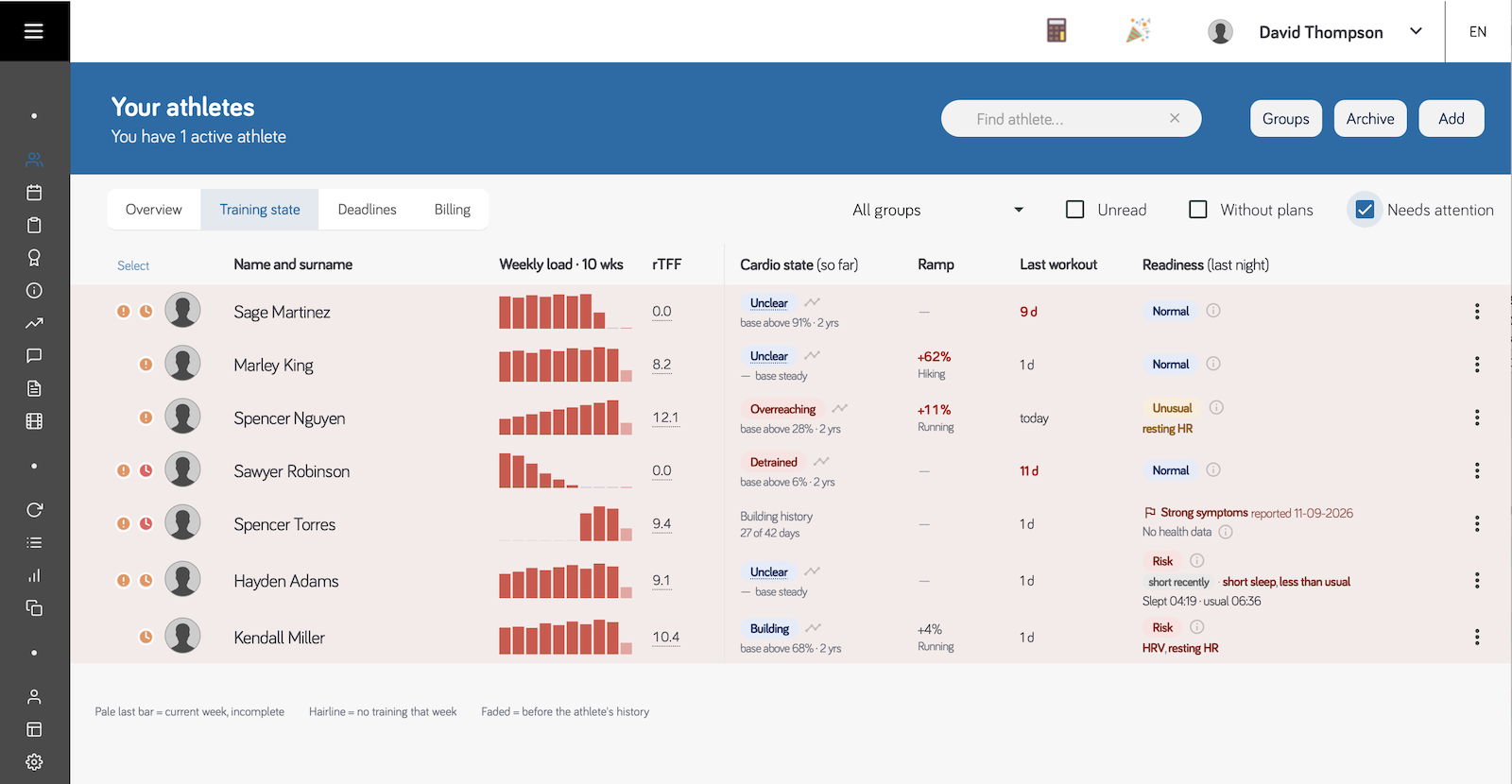Click the layout panel sidebar icon
This screenshot has height=784, width=1512.
(34, 729)
